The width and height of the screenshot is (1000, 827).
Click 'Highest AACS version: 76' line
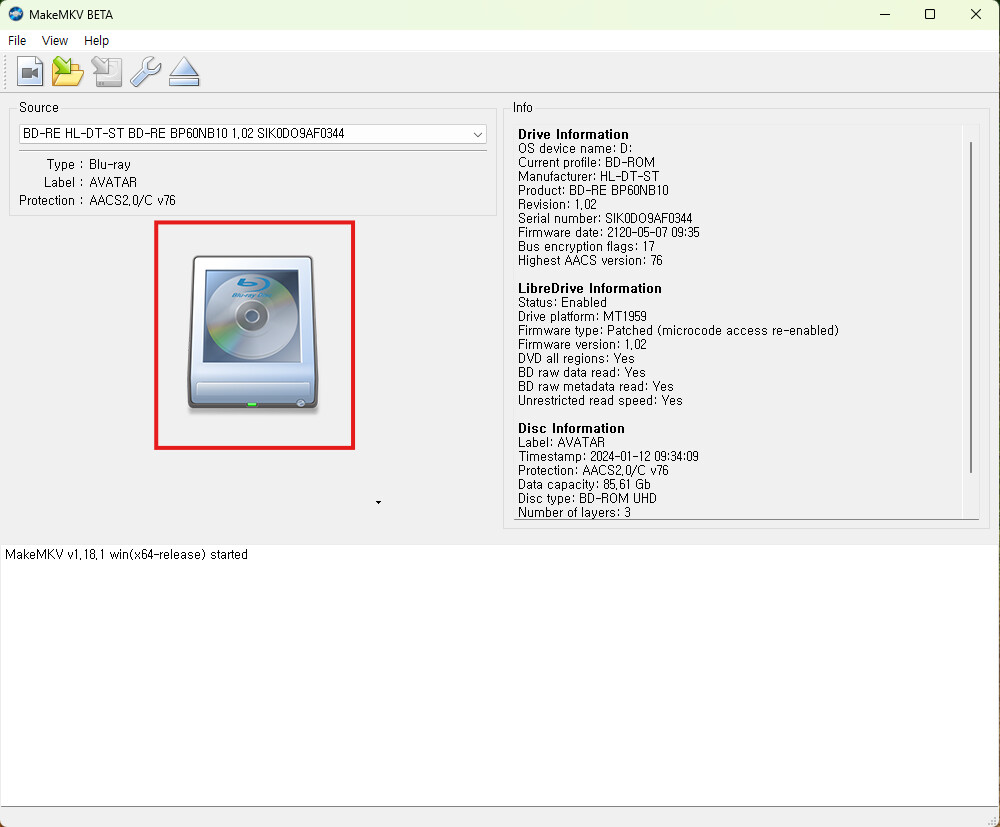click(590, 261)
